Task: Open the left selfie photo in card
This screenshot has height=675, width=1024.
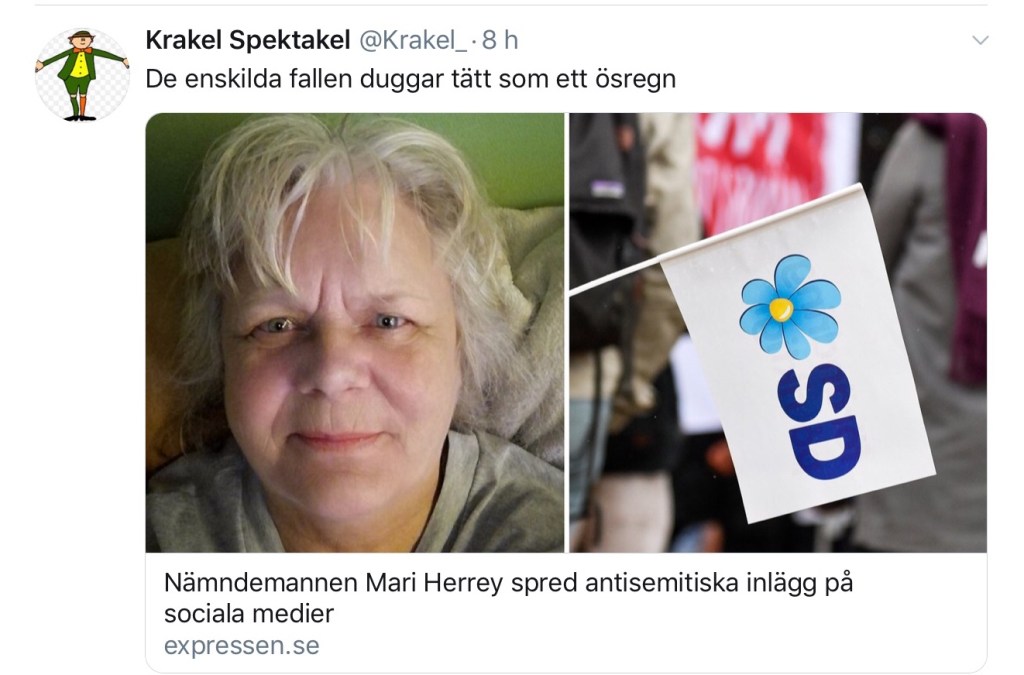Action: pyautogui.click(x=355, y=333)
